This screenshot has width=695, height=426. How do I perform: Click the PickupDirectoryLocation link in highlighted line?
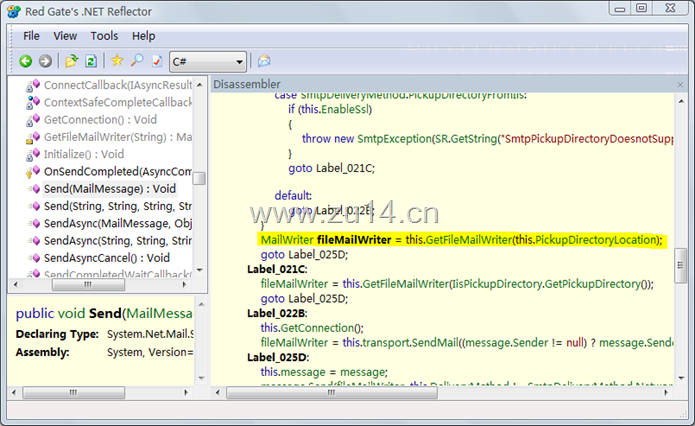596,240
